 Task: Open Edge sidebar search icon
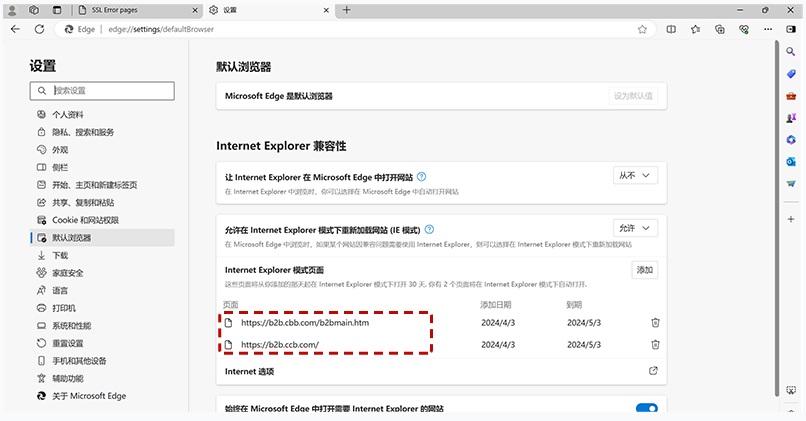pos(791,50)
